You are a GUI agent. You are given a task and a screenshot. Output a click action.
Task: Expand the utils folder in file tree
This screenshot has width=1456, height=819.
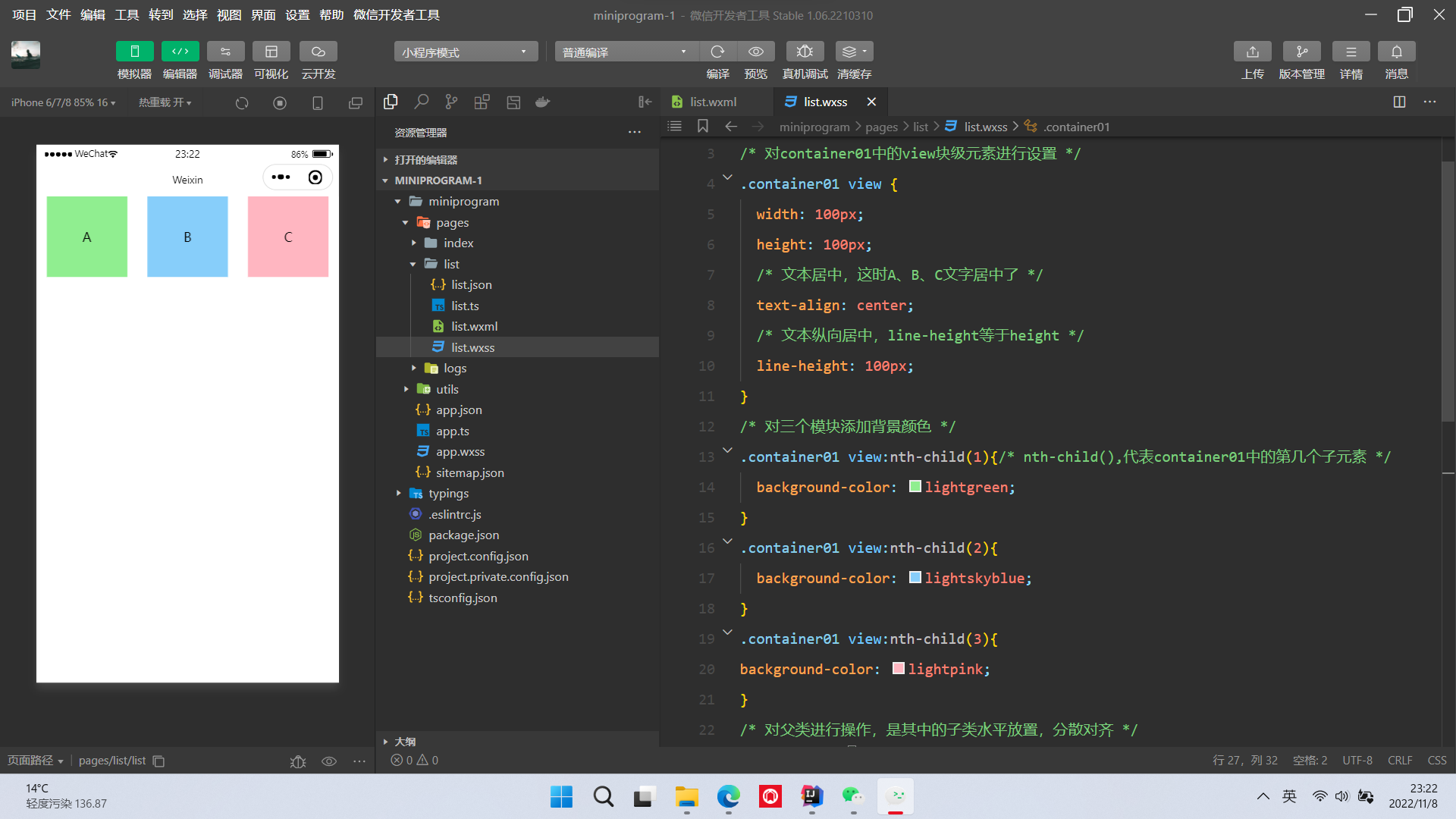447,389
